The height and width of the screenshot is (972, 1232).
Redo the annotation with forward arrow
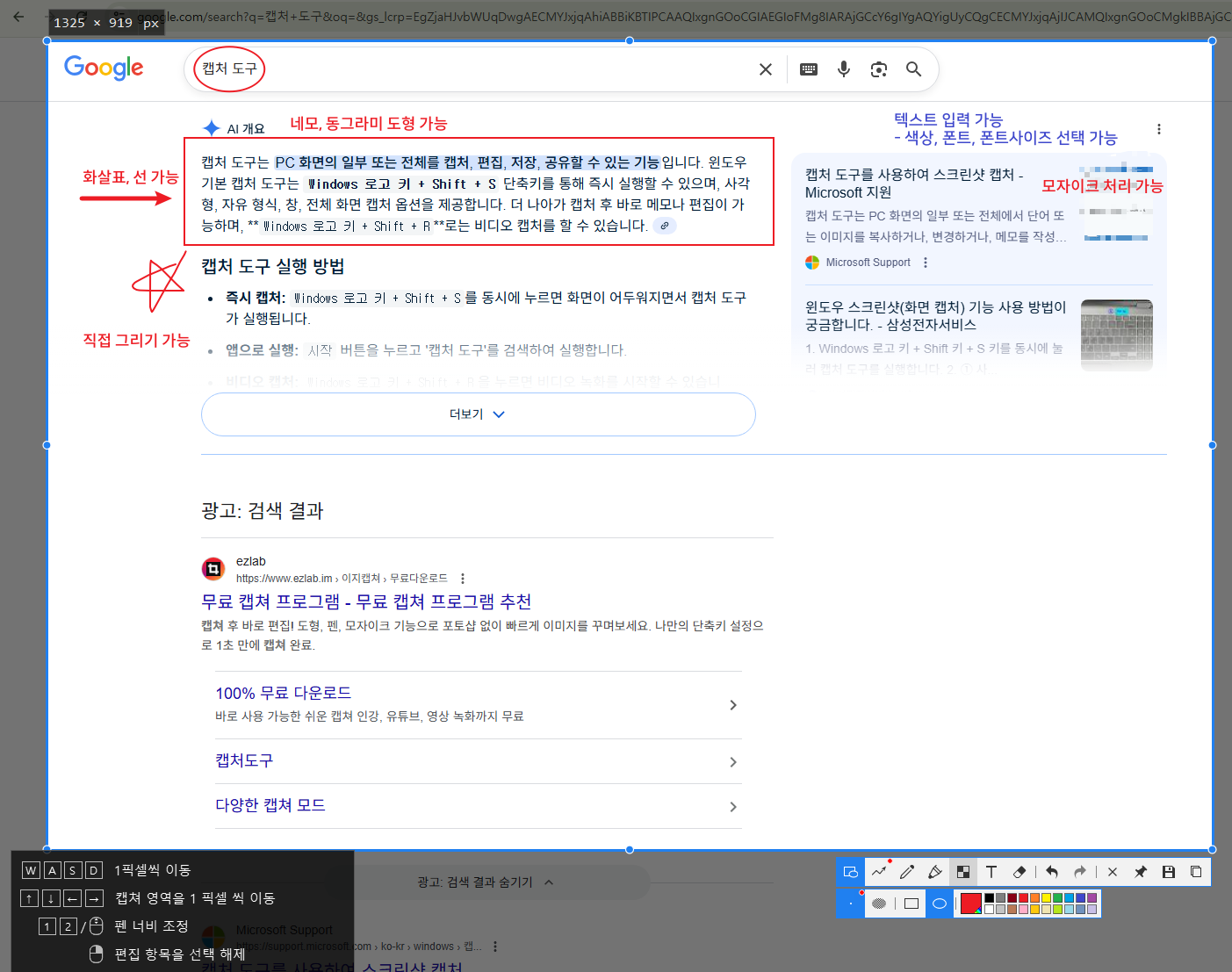click(1080, 872)
